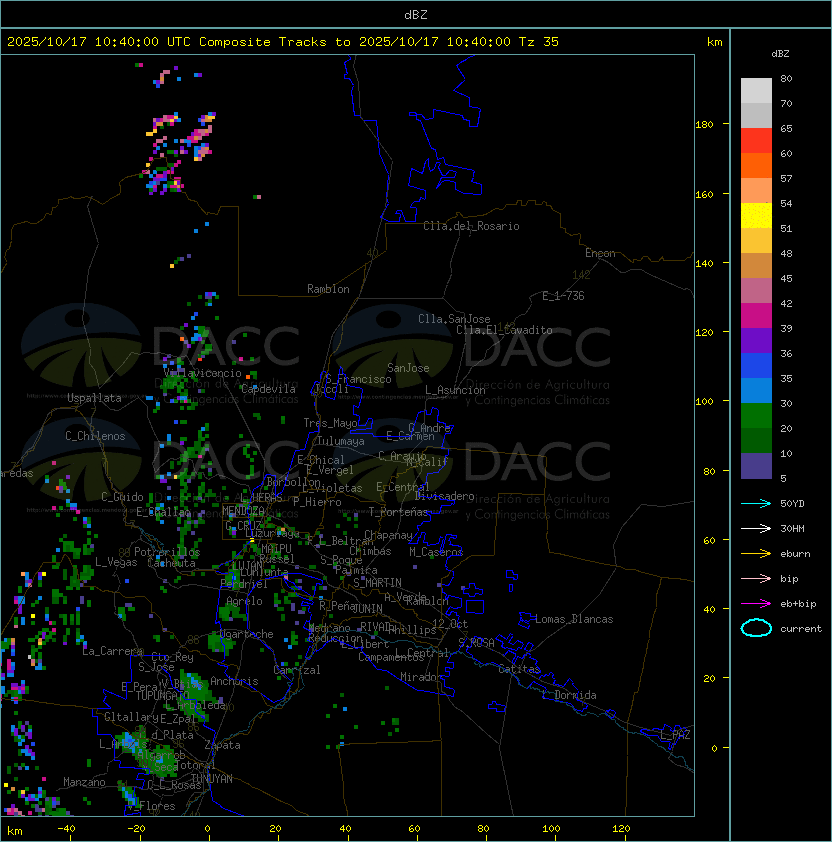Screen dimensions: 832x842
Task: Click the 'current' legend label
Action: click(x=801, y=629)
